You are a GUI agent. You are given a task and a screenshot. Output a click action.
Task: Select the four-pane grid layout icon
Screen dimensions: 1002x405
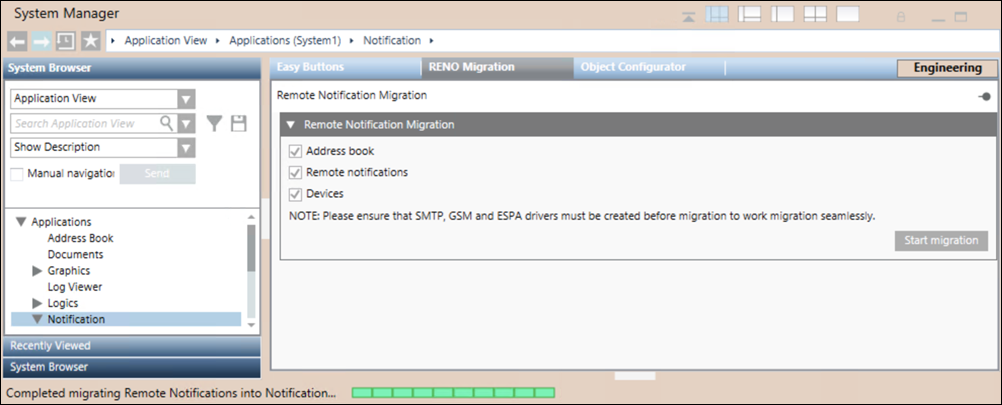(815, 15)
